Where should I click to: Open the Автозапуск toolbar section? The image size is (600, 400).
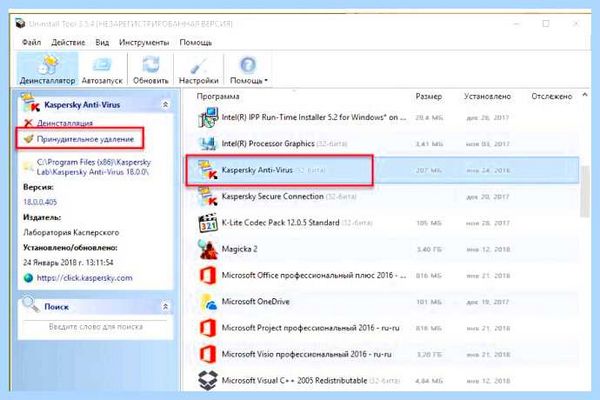click(x=102, y=69)
